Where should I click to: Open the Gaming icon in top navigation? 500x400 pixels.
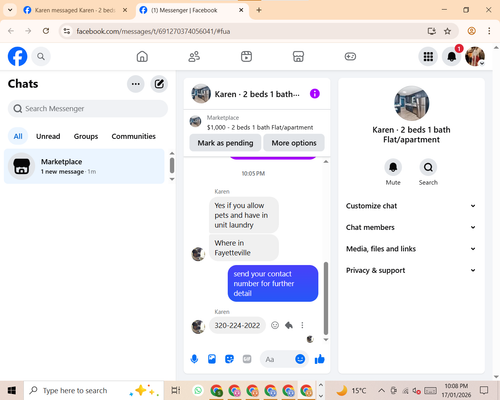[x=350, y=56]
